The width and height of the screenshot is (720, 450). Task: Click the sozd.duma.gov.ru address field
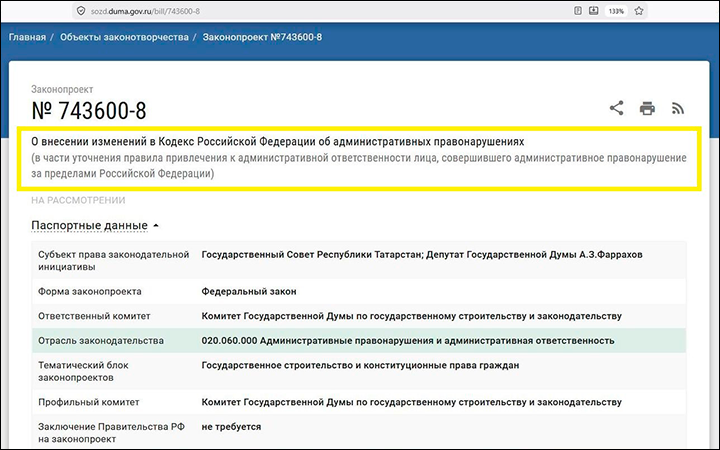[321, 11]
